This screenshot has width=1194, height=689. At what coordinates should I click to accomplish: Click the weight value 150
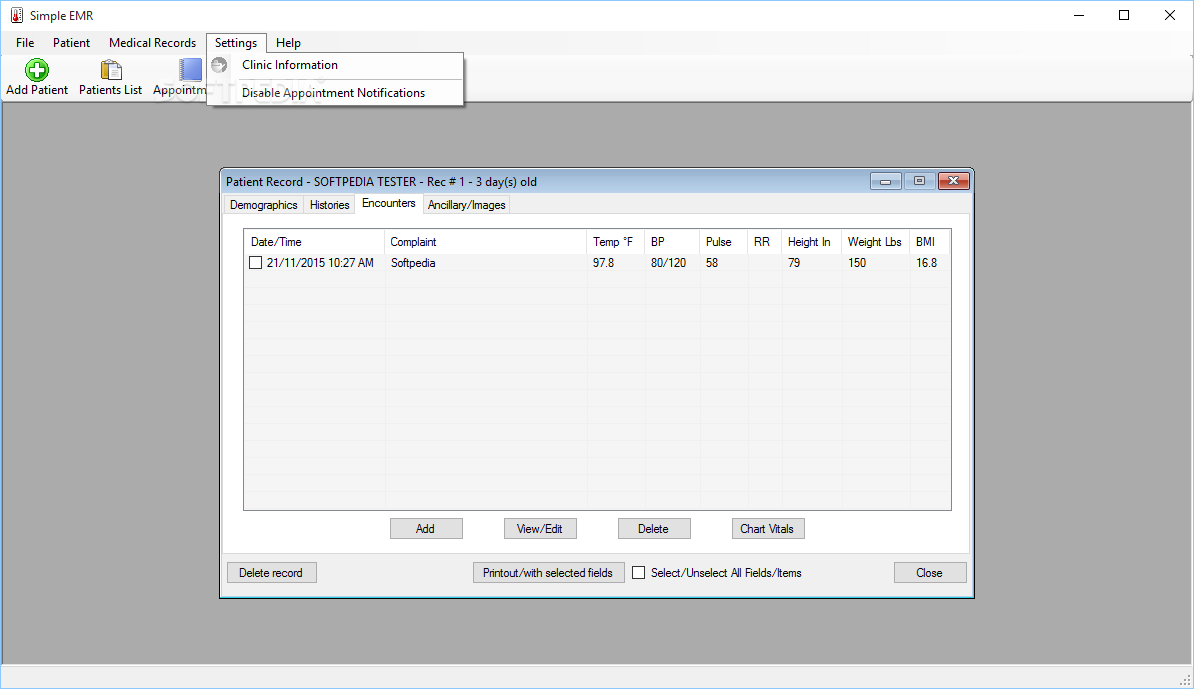tap(857, 263)
